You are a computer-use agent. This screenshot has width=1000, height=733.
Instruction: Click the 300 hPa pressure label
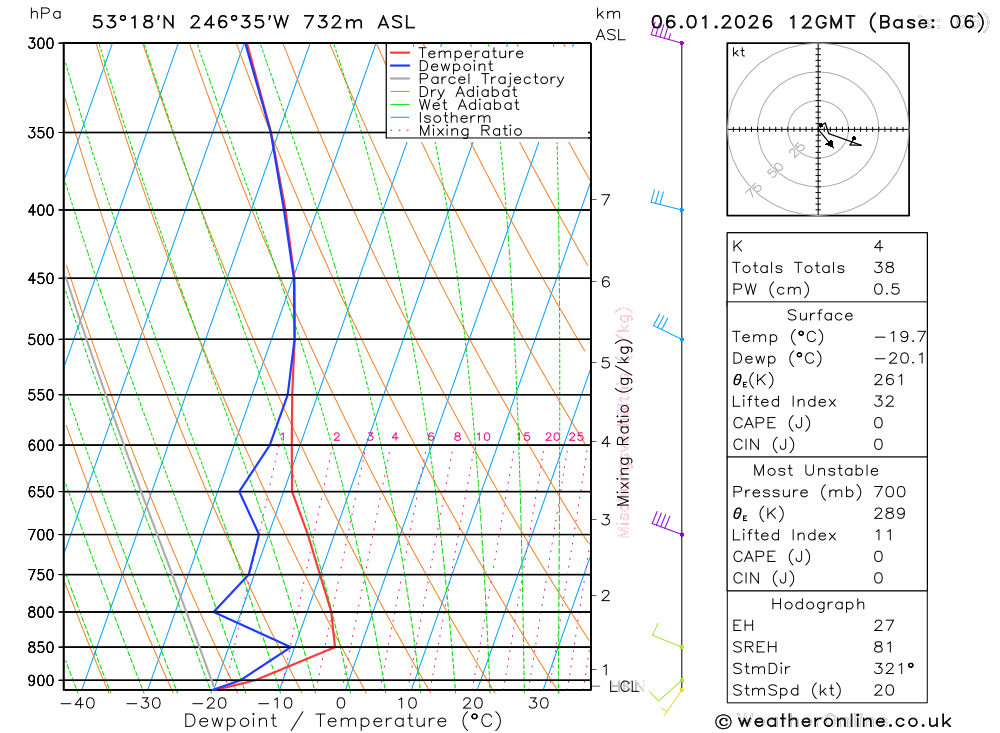point(41,43)
